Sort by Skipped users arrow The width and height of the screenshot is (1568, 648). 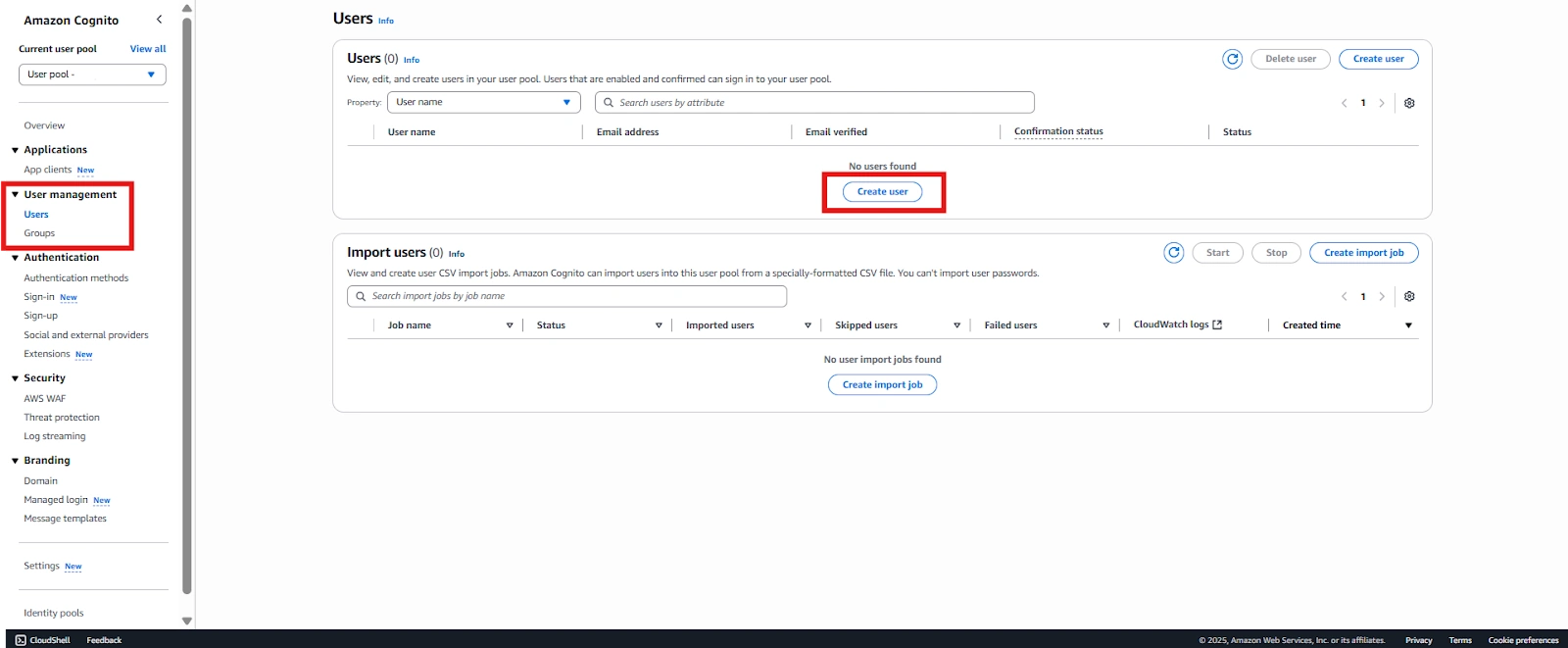(x=956, y=325)
